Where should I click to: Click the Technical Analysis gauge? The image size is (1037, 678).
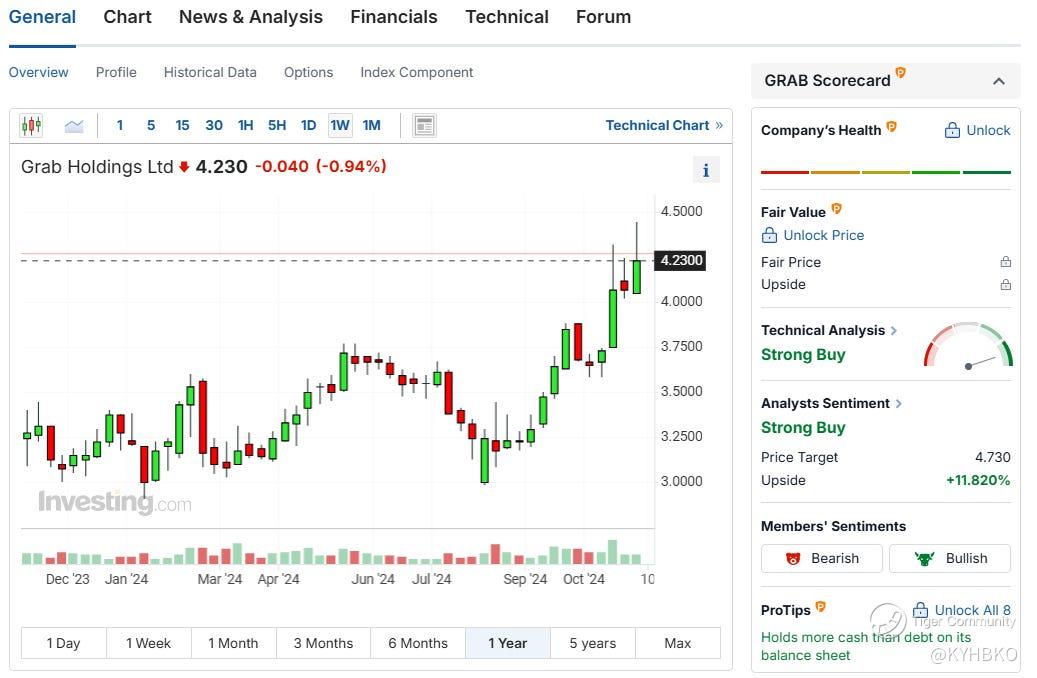coord(968,345)
